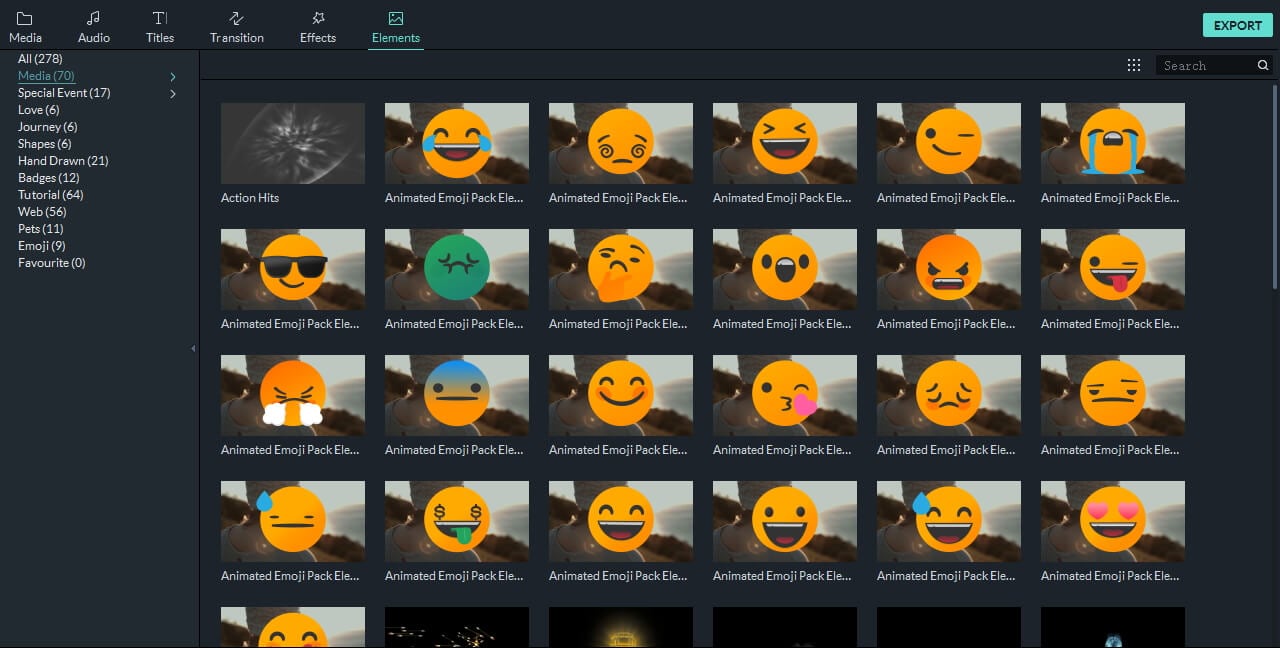Collapse the sidebar with the left arrow handle
Viewport: 1280px width, 648px height.
coord(193,349)
